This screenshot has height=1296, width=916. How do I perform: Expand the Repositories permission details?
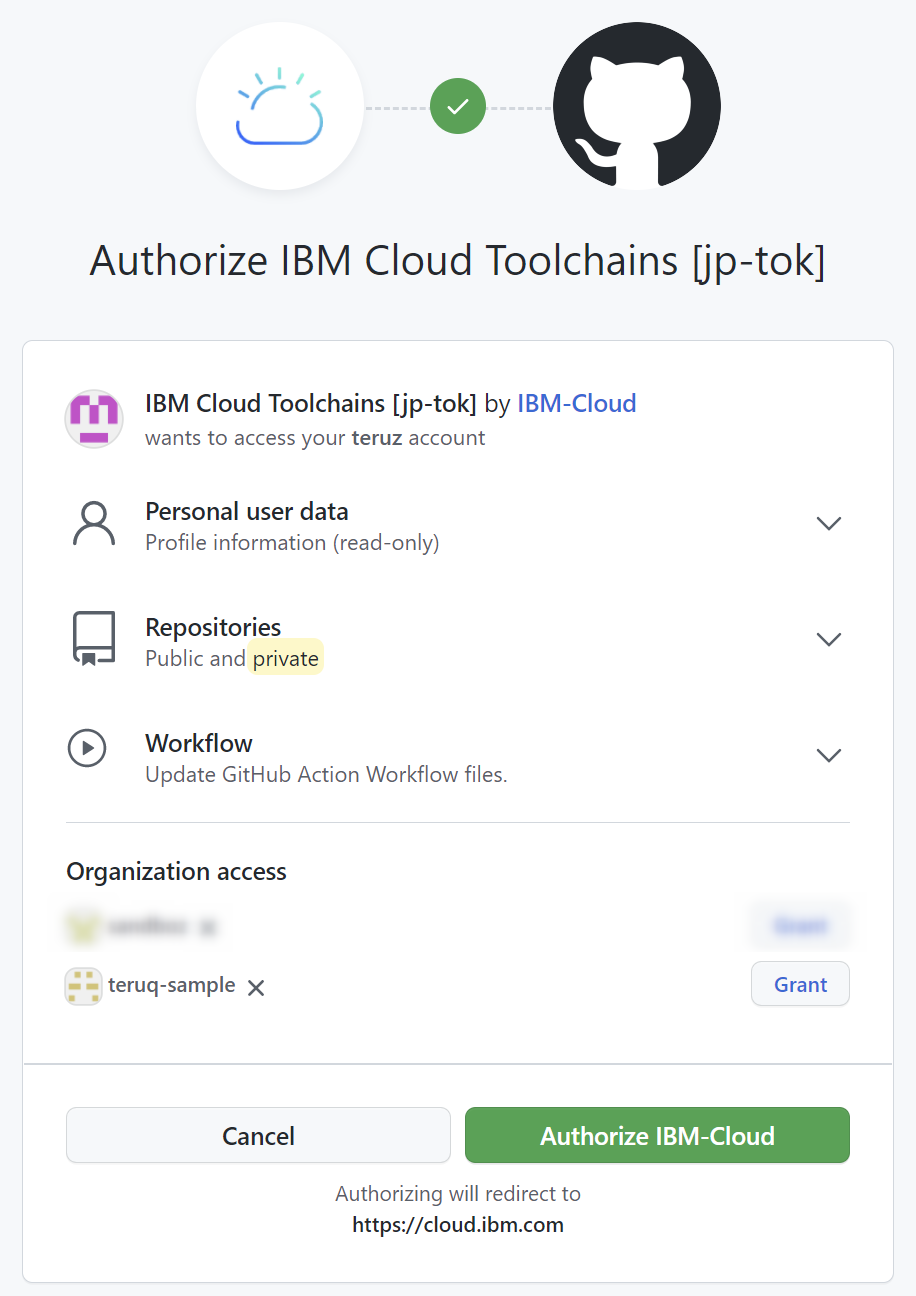(829, 639)
